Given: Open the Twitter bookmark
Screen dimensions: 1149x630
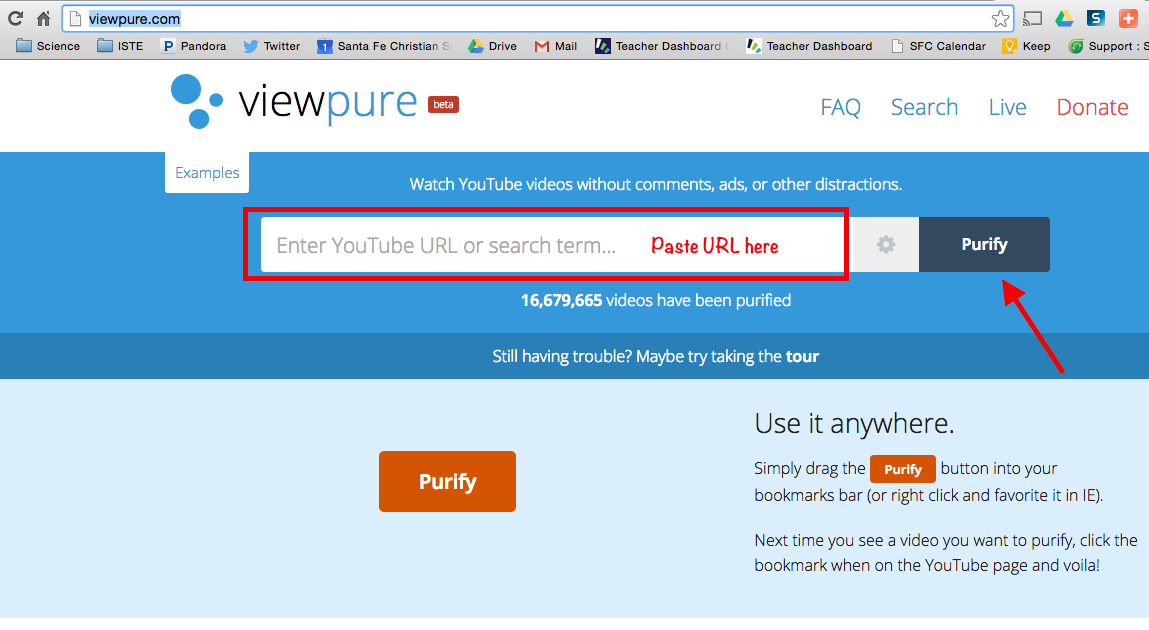Looking at the screenshot, I should (272, 46).
